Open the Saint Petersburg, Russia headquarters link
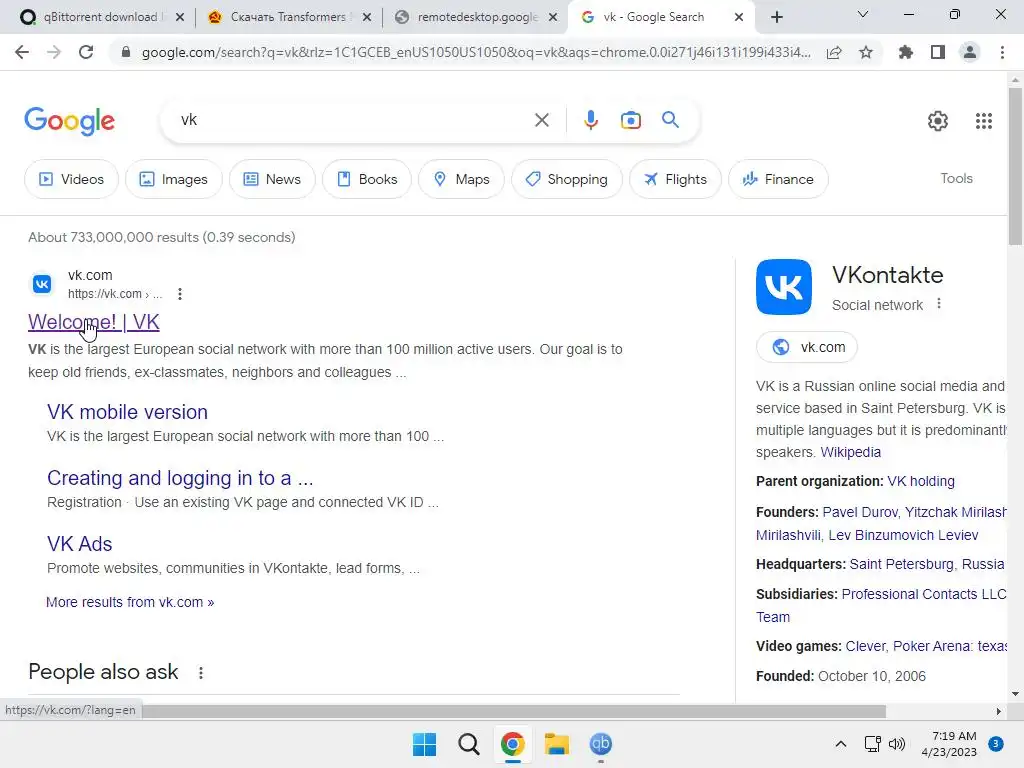 tap(927, 564)
